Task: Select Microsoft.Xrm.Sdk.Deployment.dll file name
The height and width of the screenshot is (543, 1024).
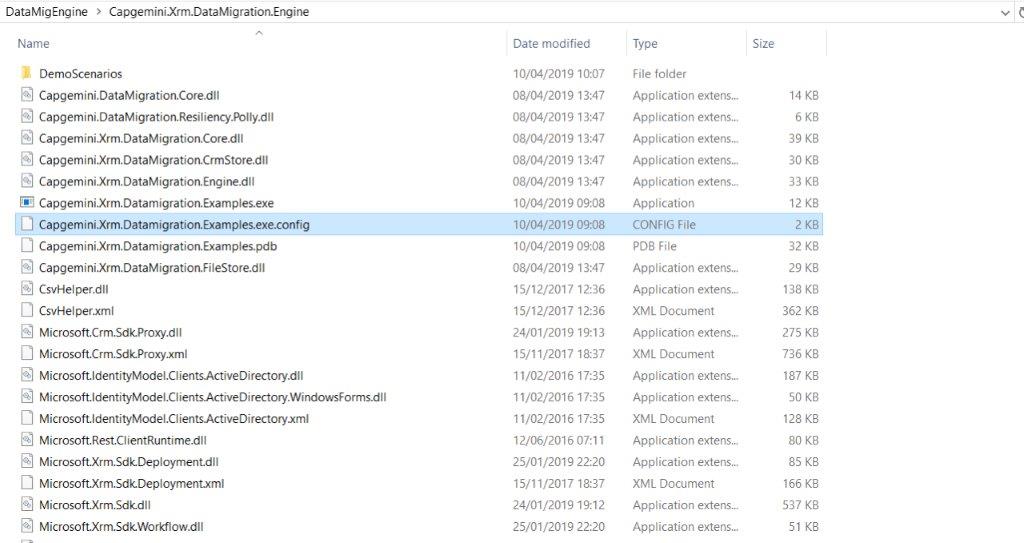Action: tap(129, 462)
